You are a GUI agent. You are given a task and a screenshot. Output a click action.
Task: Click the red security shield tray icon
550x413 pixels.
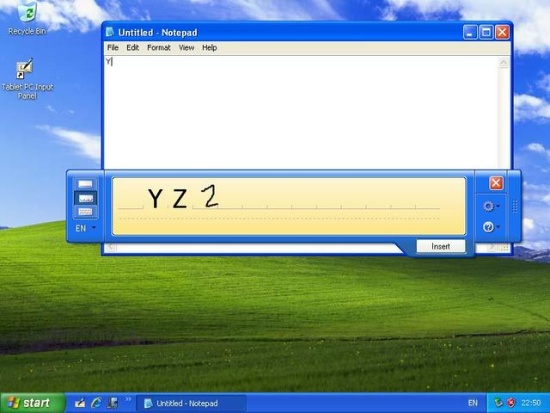[x=511, y=403]
